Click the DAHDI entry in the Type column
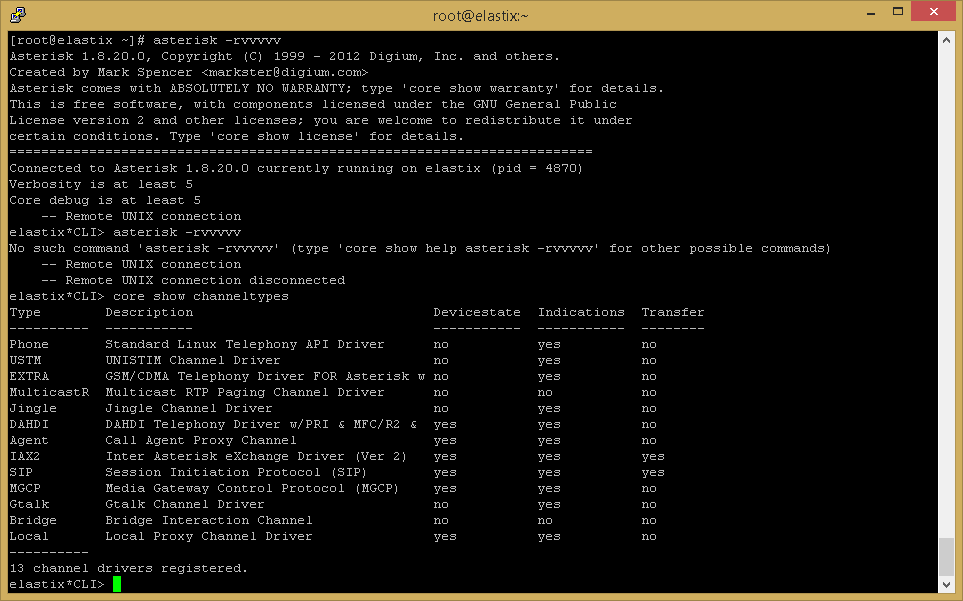 coord(29,424)
